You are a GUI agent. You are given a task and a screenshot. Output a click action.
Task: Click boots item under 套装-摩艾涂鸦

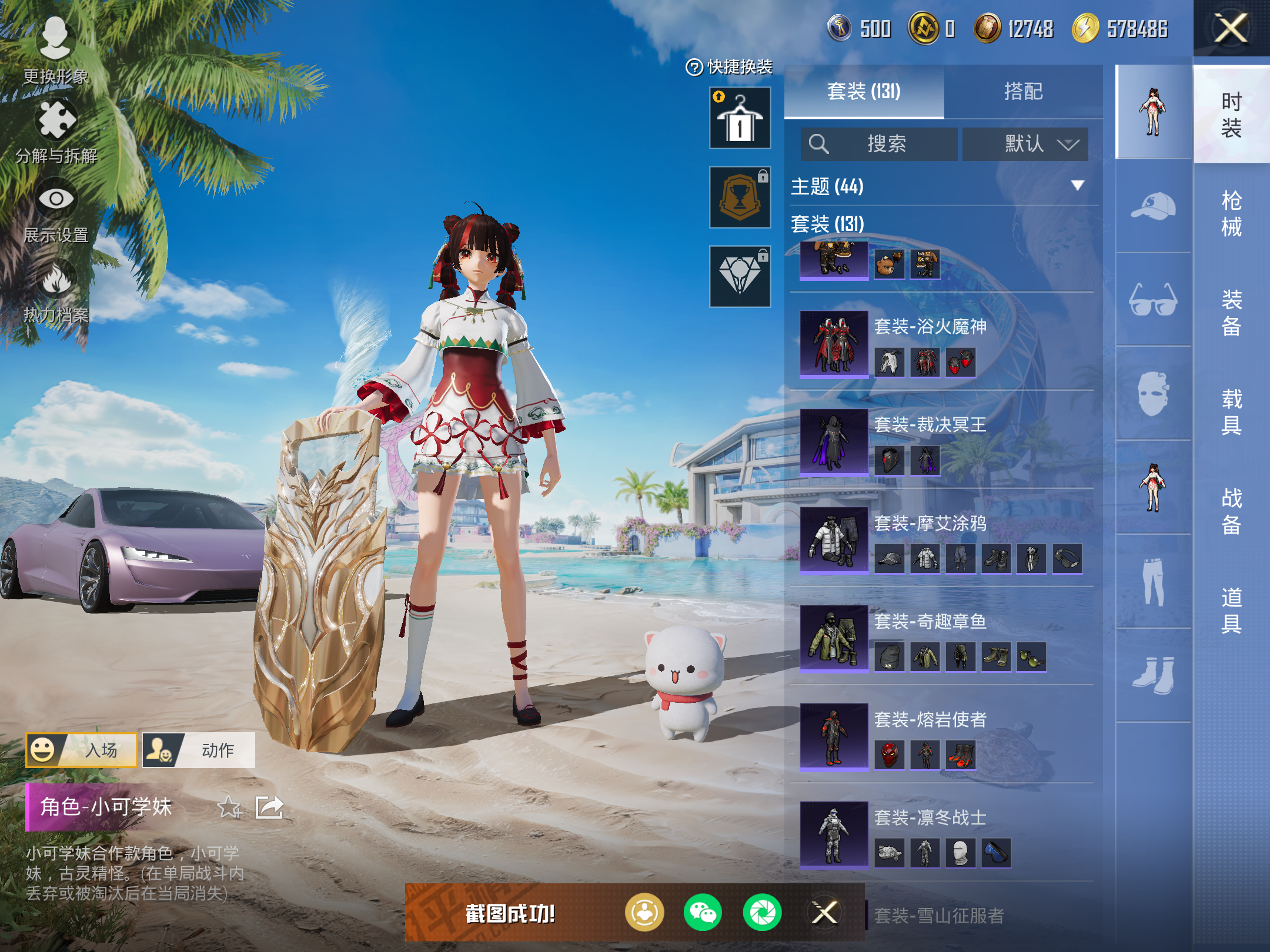(996, 558)
